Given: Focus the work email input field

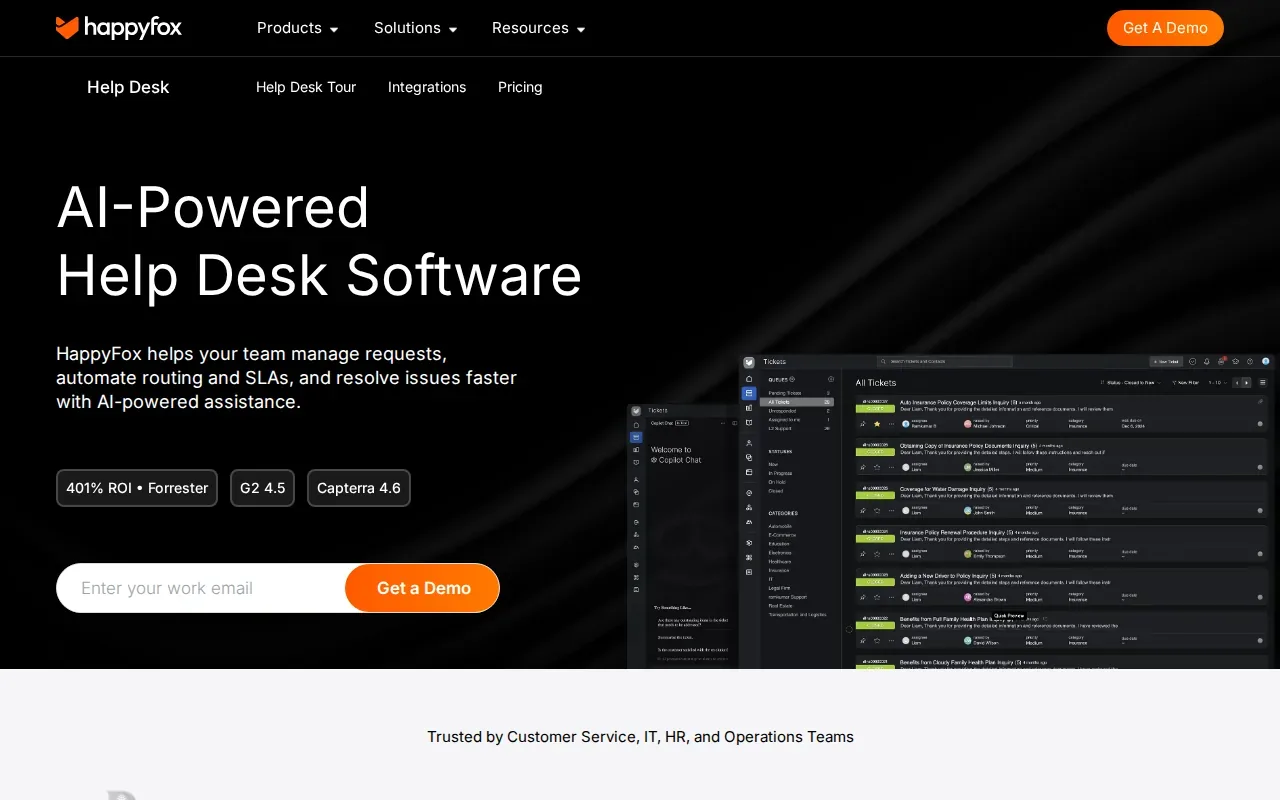Looking at the screenshot, I should 201,588.
